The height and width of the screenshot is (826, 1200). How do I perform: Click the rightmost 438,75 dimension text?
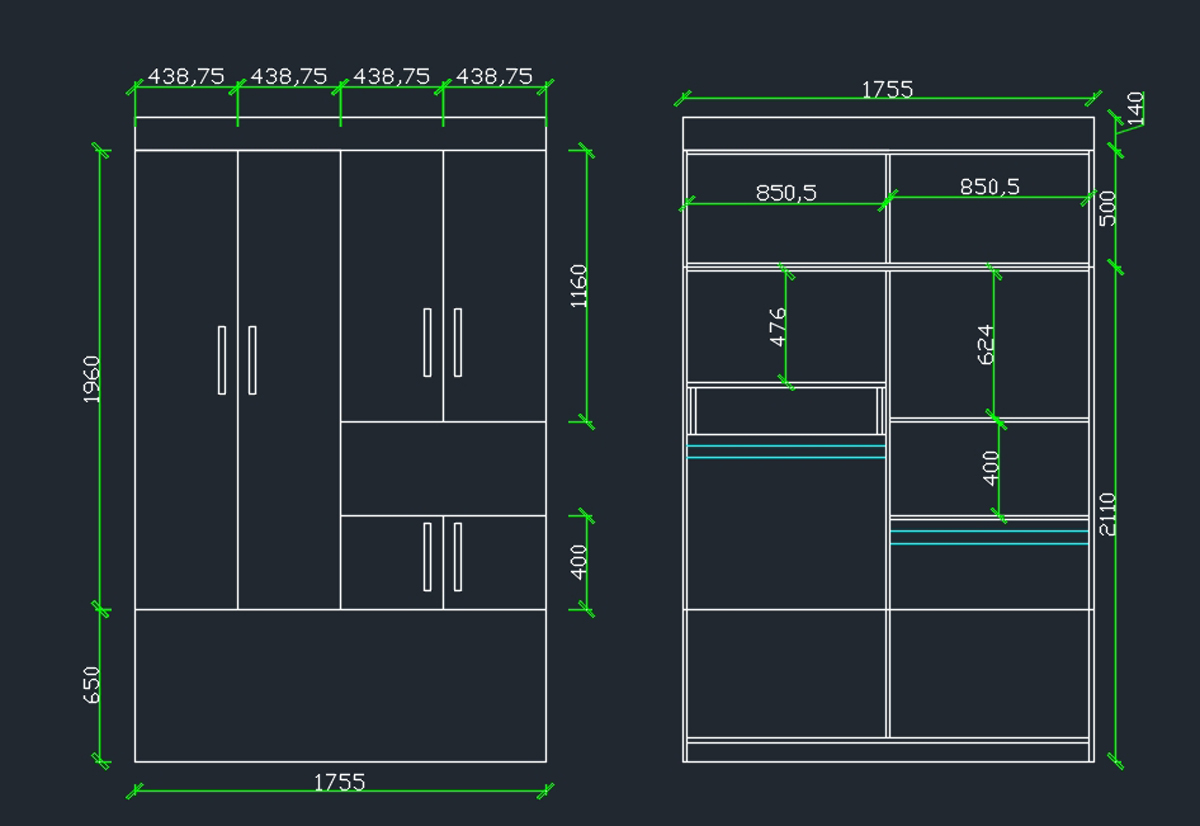[x=494, y=76]
